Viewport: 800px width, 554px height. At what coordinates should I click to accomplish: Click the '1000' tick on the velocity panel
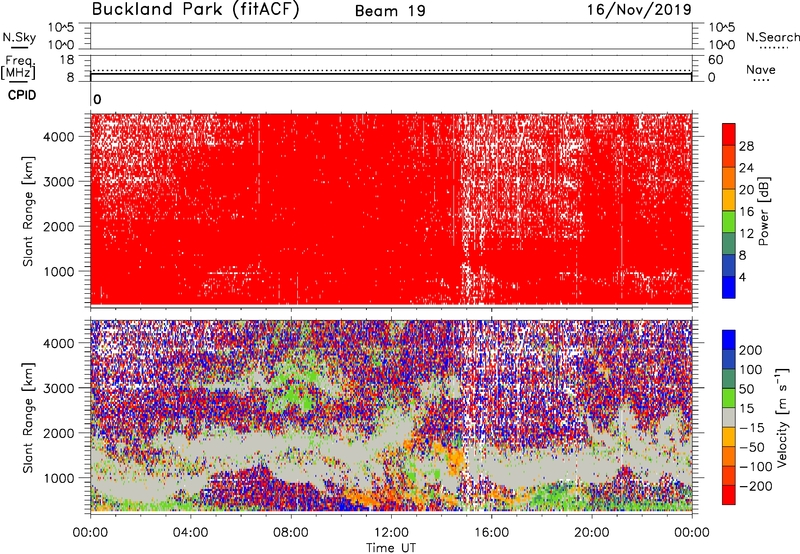coord(59,478)
